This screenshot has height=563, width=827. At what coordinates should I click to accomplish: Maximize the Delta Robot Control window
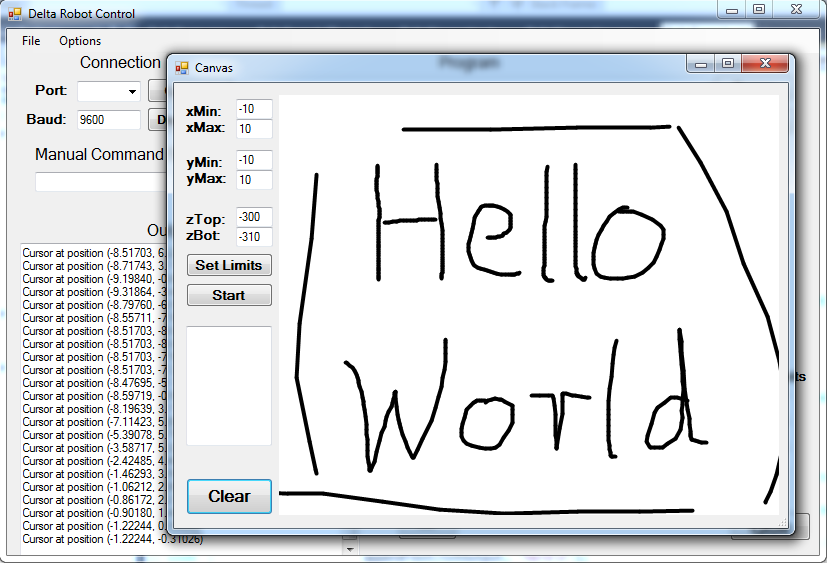(759, 9)
